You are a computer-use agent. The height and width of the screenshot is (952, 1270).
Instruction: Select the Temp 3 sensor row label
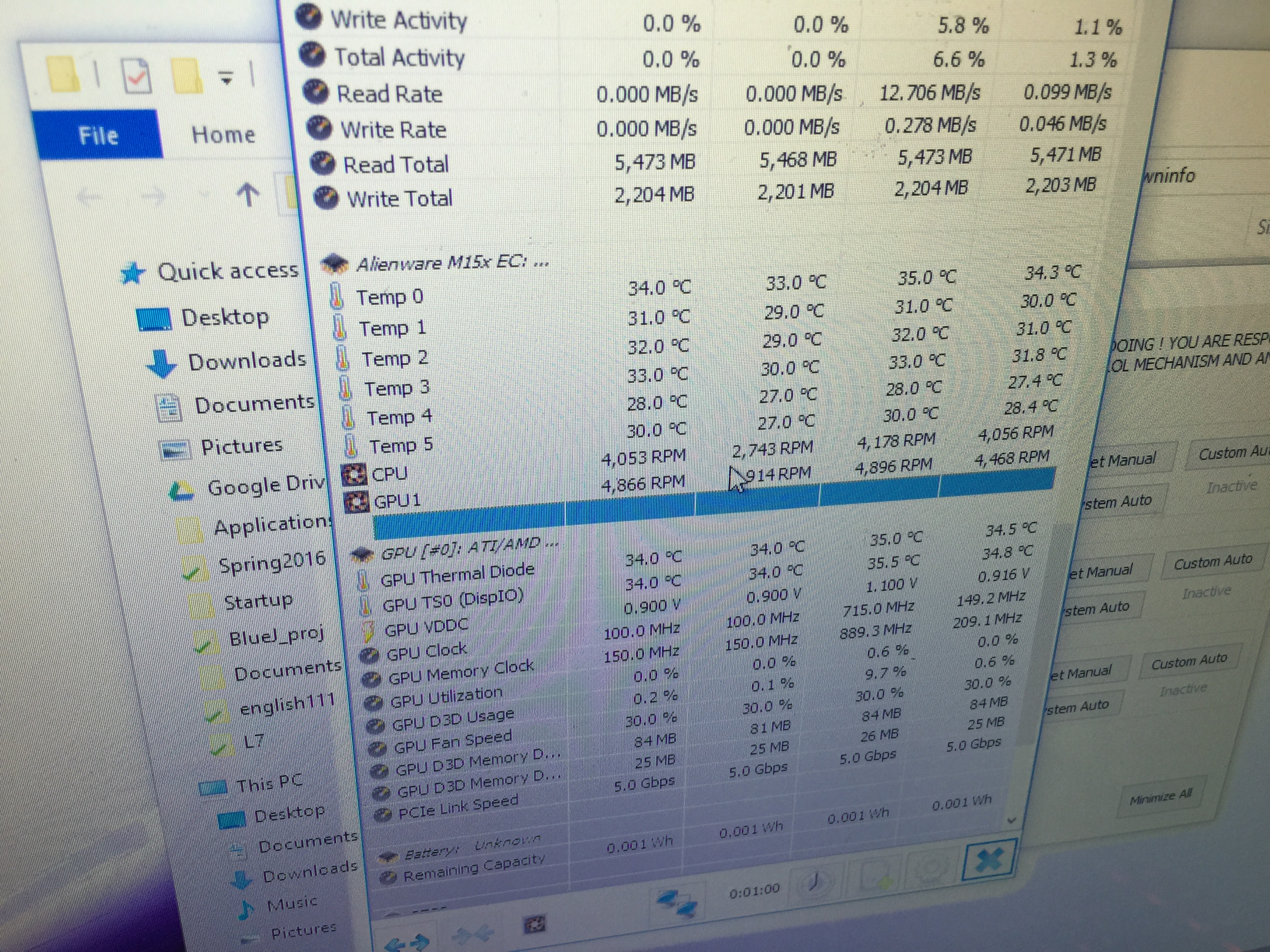397,388
